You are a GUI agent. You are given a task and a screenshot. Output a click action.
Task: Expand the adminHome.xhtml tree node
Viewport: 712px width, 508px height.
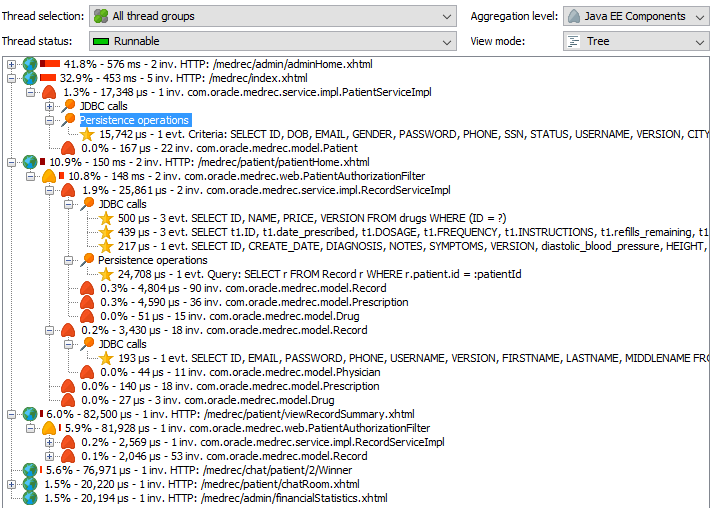11,64
